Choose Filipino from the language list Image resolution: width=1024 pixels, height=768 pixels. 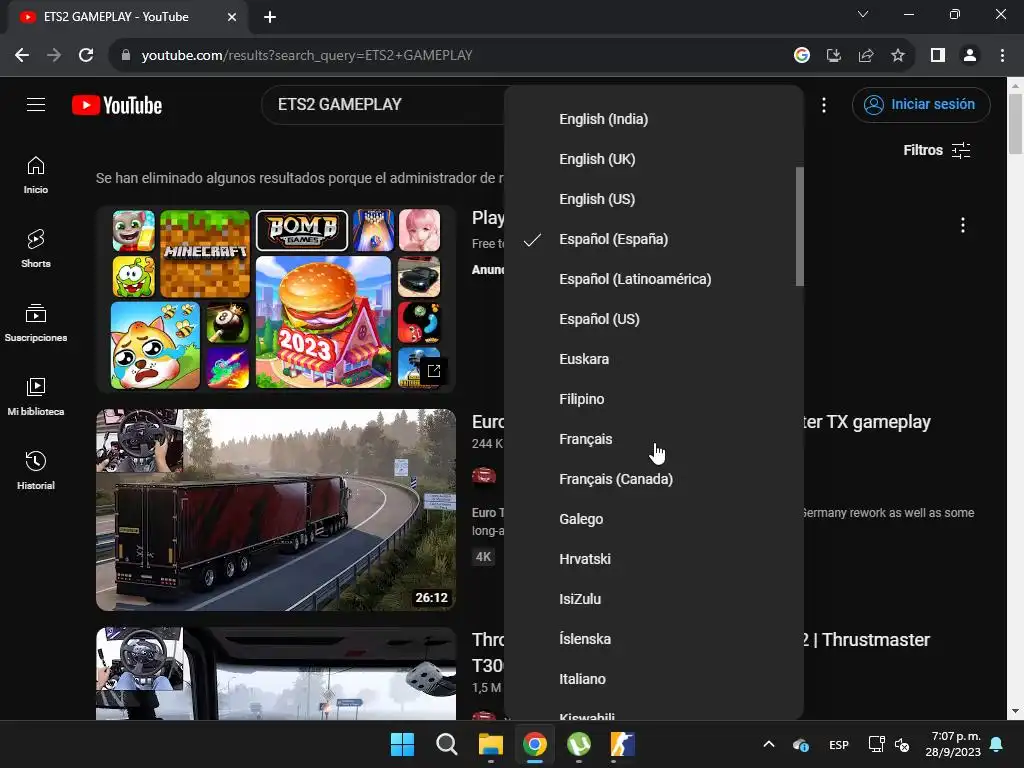(654, 399)
